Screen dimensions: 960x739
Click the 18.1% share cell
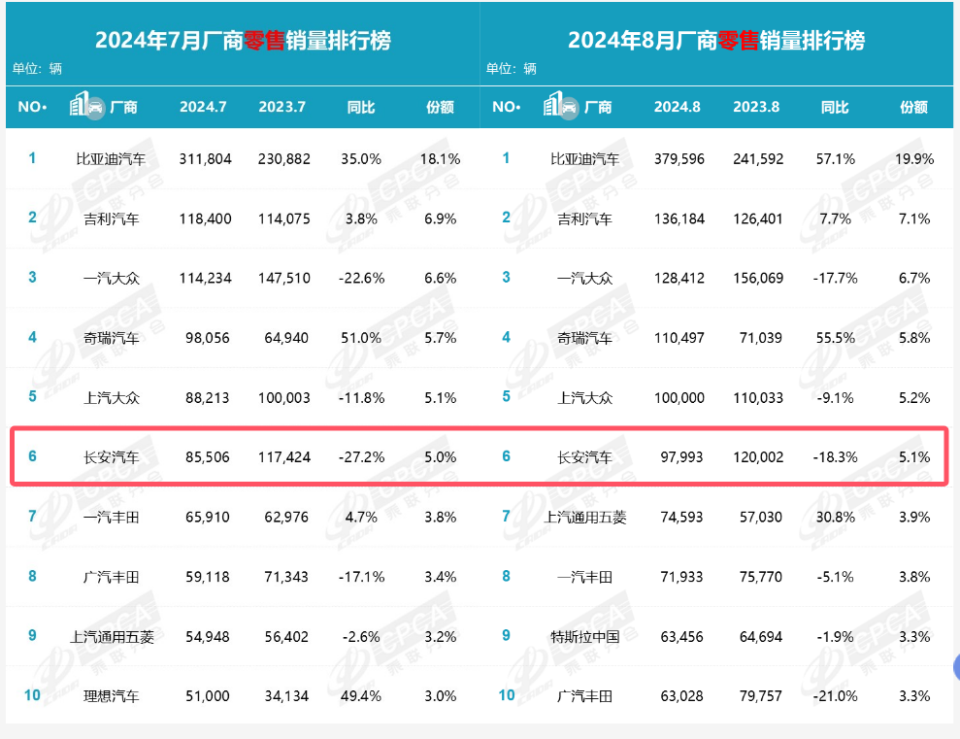pos(440,159)
